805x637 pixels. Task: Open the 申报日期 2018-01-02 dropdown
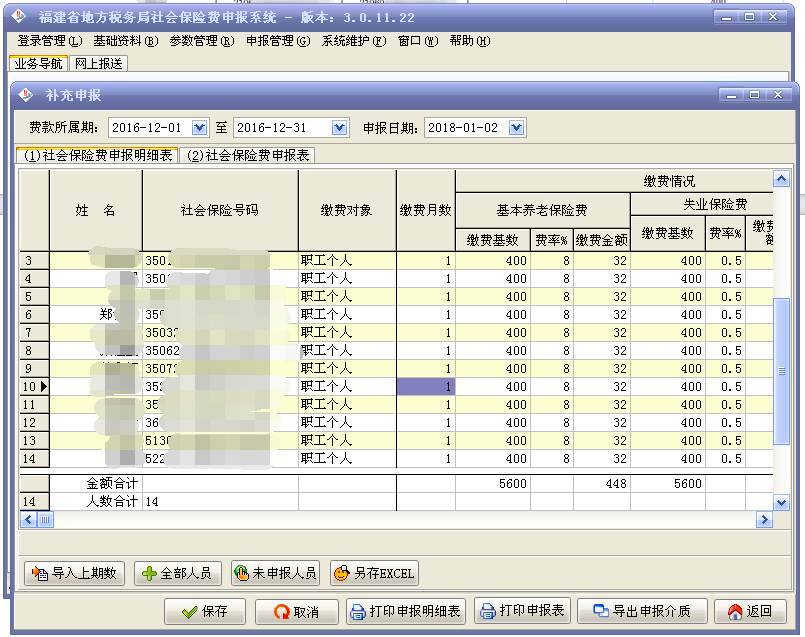tap(516, 127)
